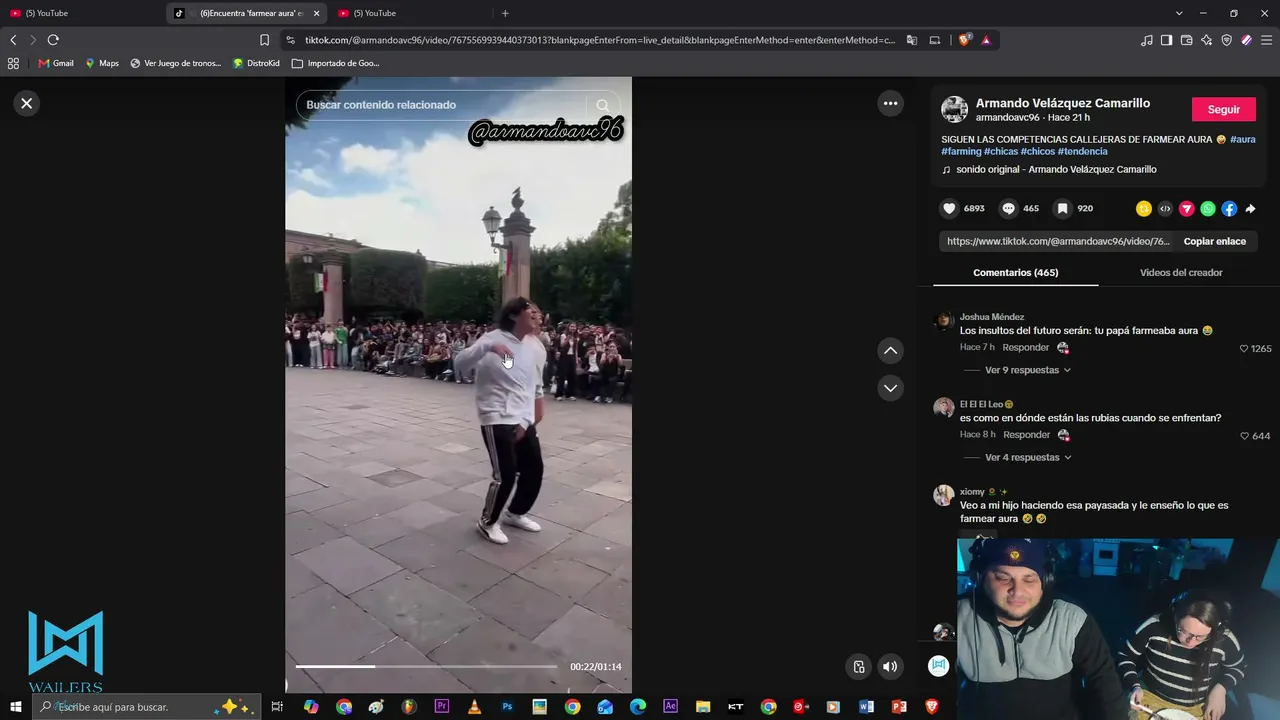
Task: Repost the video with the yellow icon
Action: pos(1144,209)
